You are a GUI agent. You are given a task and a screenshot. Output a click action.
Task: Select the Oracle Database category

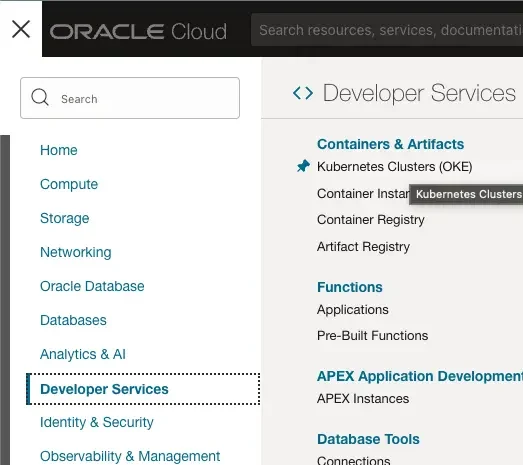pos(92,286)
